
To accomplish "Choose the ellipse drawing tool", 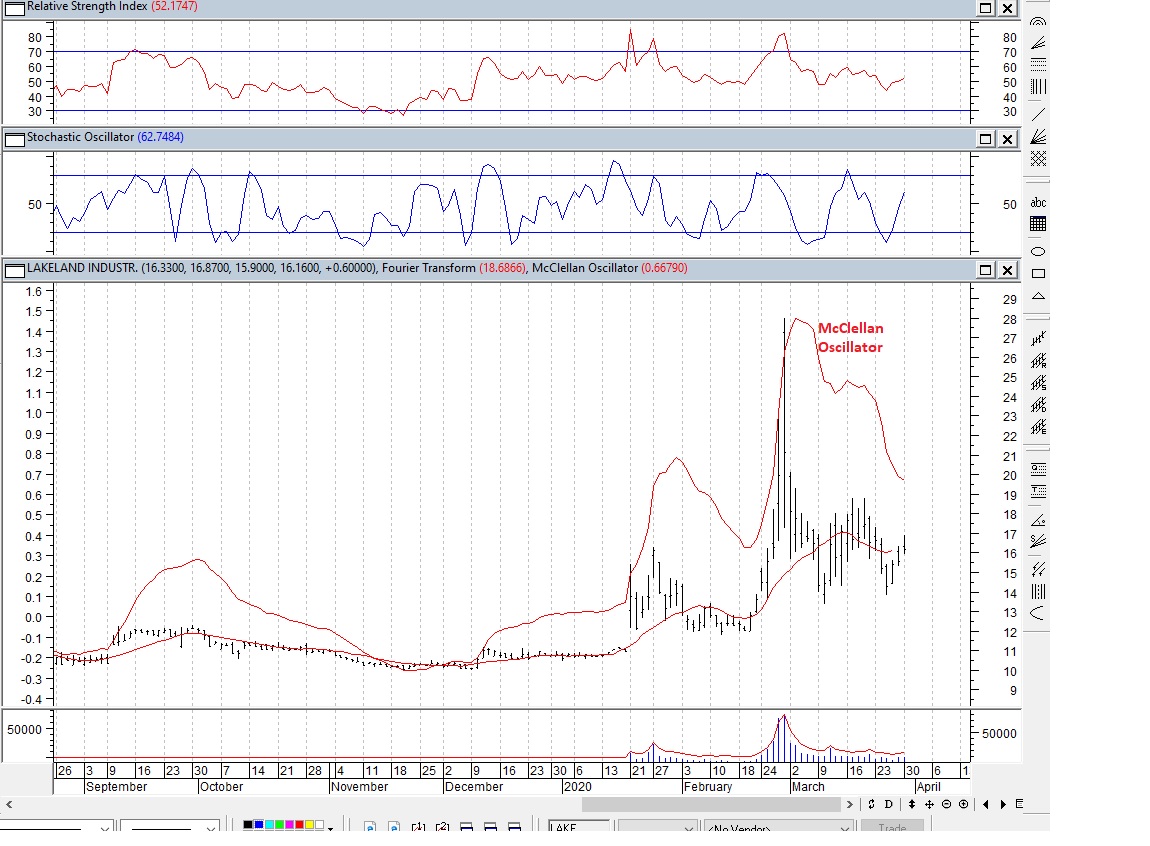I will pos(1038,250).
